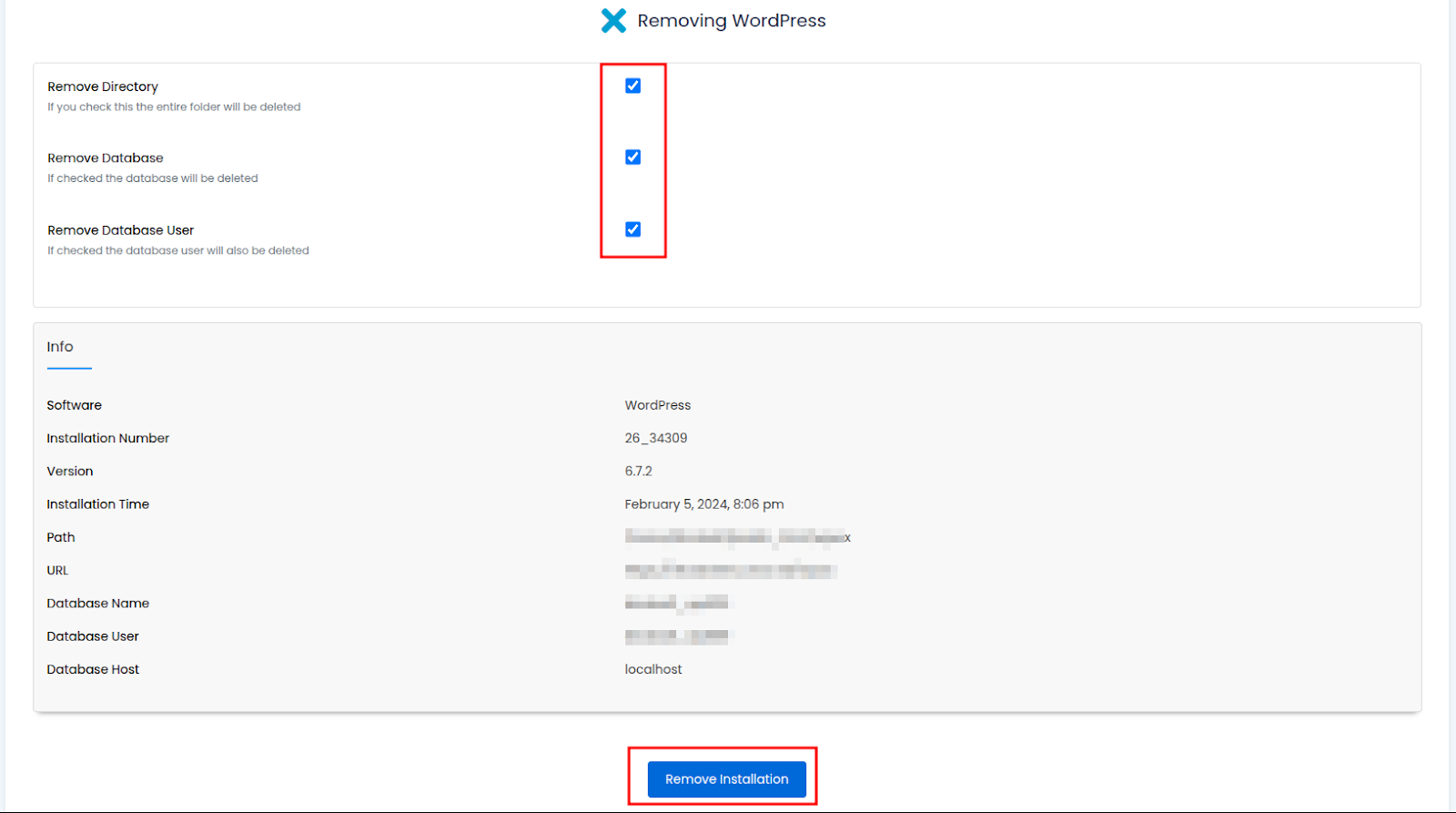The height and width of the screenshot is (813, 1456).
Task: Click the WordPress software value
Action: pos(658,405)
